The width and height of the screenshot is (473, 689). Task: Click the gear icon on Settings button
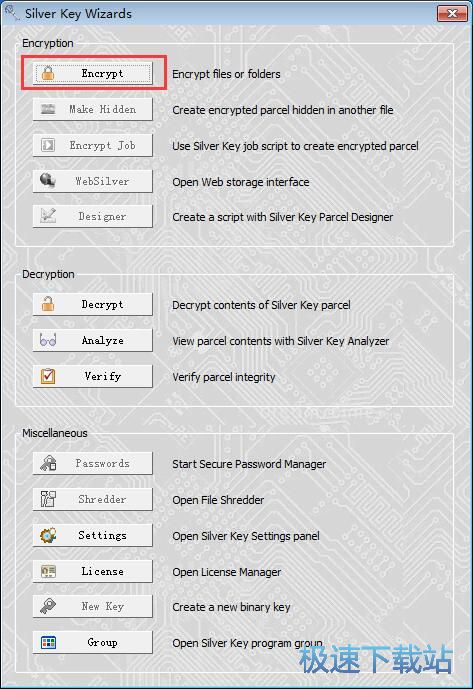[x=48, y=535]
